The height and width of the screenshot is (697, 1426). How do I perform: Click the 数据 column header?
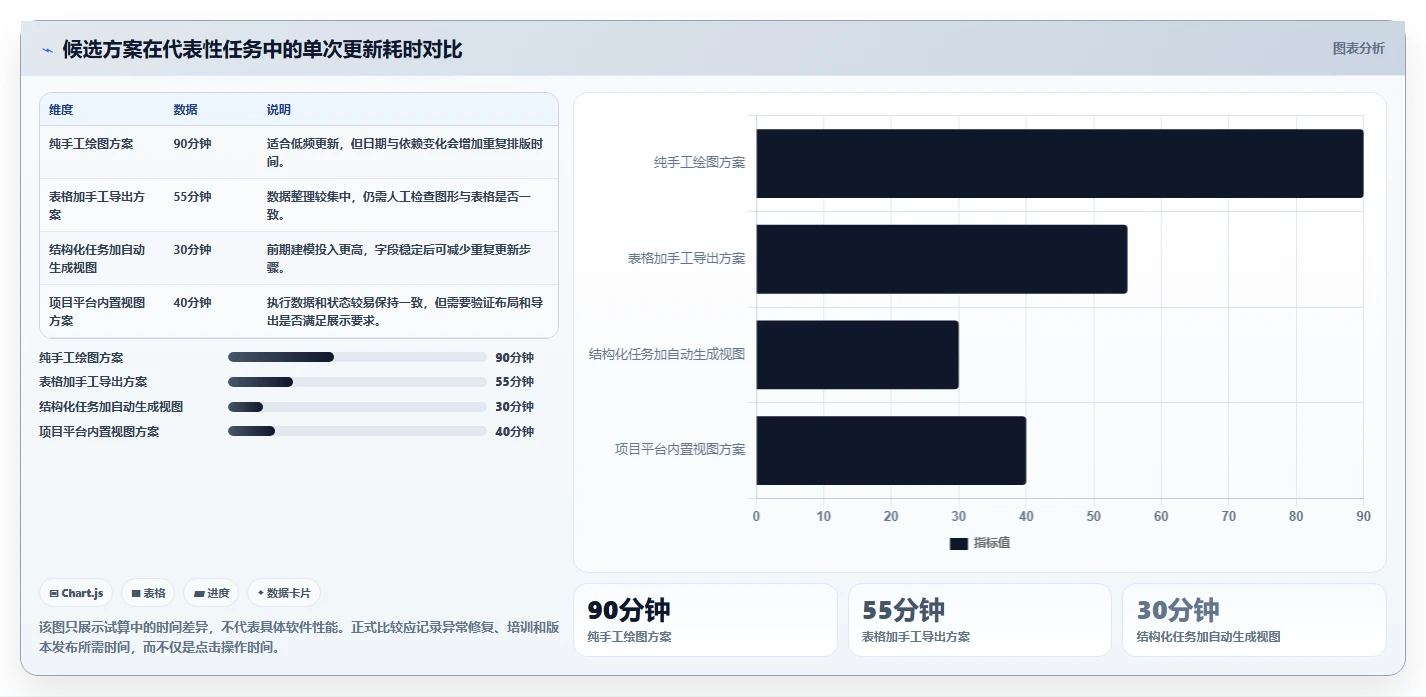[185, 110]
